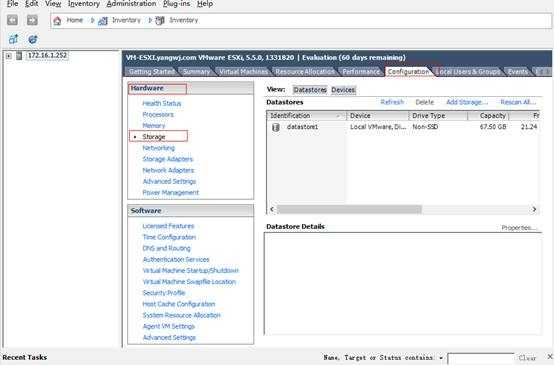Open the Edit menu
Image resolution: width=554 pixels, height=365 pixels.
click(x=31, y=4)
